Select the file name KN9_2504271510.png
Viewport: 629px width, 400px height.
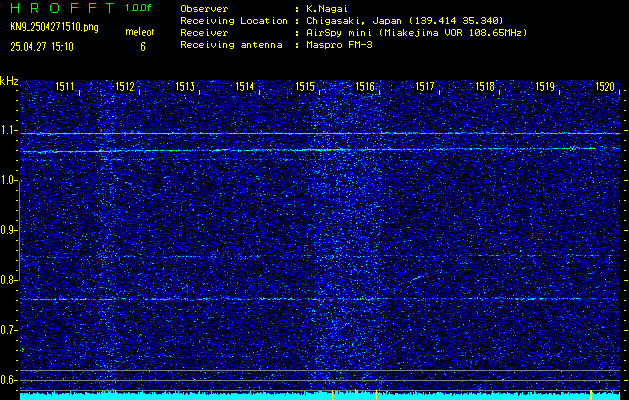(x=54, y=27)
